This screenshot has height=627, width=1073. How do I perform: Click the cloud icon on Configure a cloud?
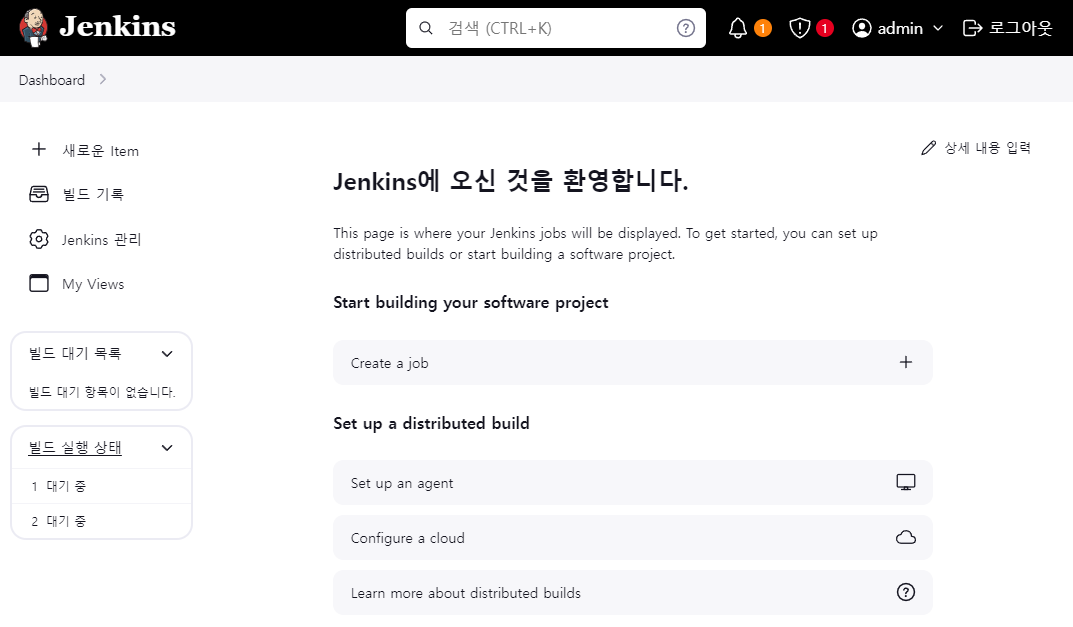click(906, 537)
